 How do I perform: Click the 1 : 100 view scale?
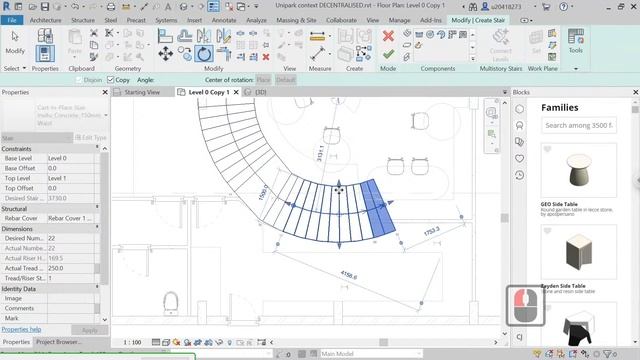[x=132, y=342]
